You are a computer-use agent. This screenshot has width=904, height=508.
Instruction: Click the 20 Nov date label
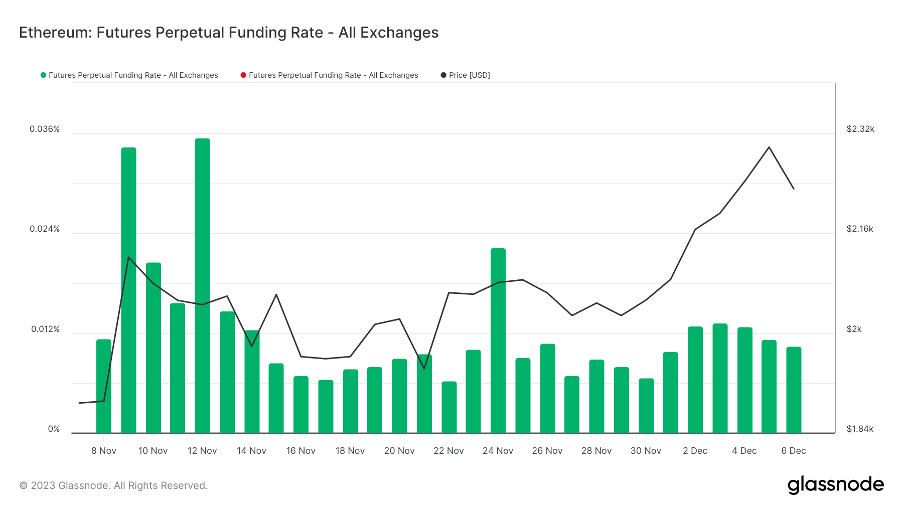pos(399,451)
